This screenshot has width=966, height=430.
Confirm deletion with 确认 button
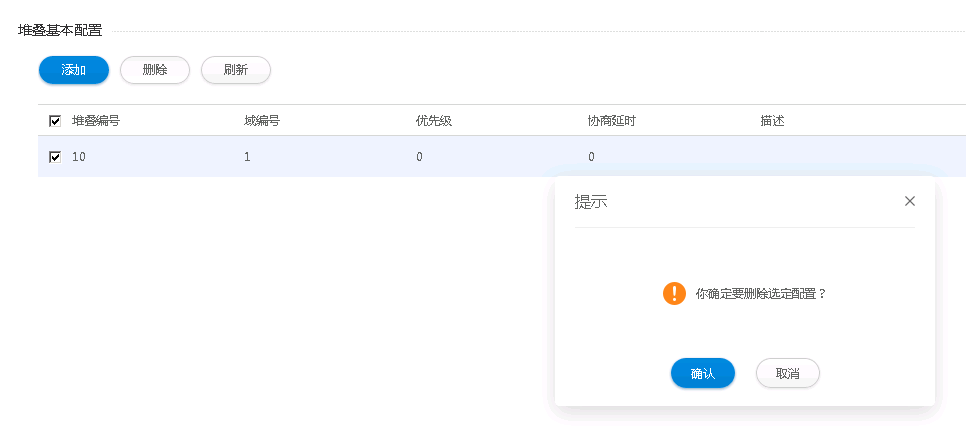coord(703,373)
